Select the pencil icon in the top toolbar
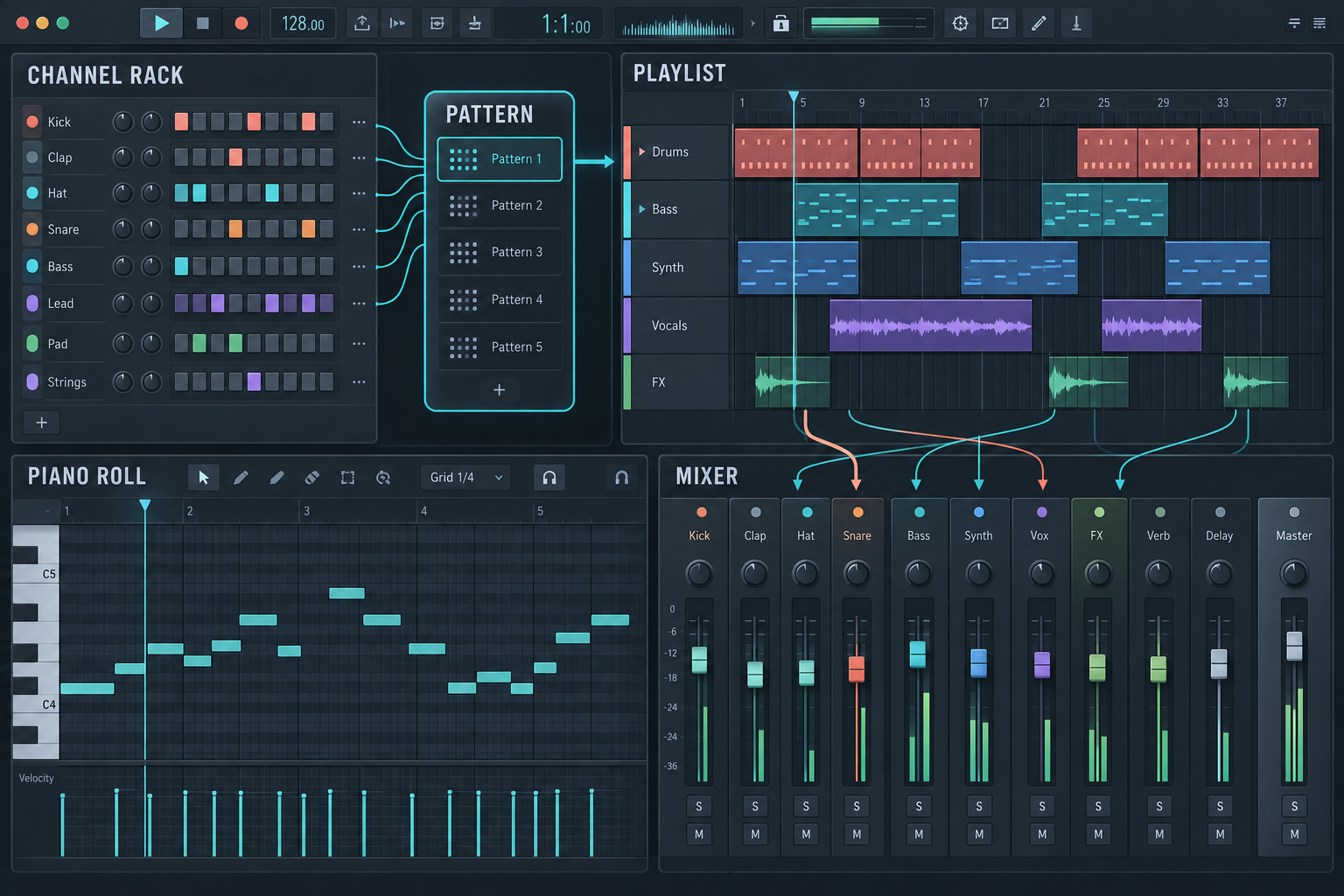The width and height of the screenshot is (1344, 896). click(x=1039, y=24)
